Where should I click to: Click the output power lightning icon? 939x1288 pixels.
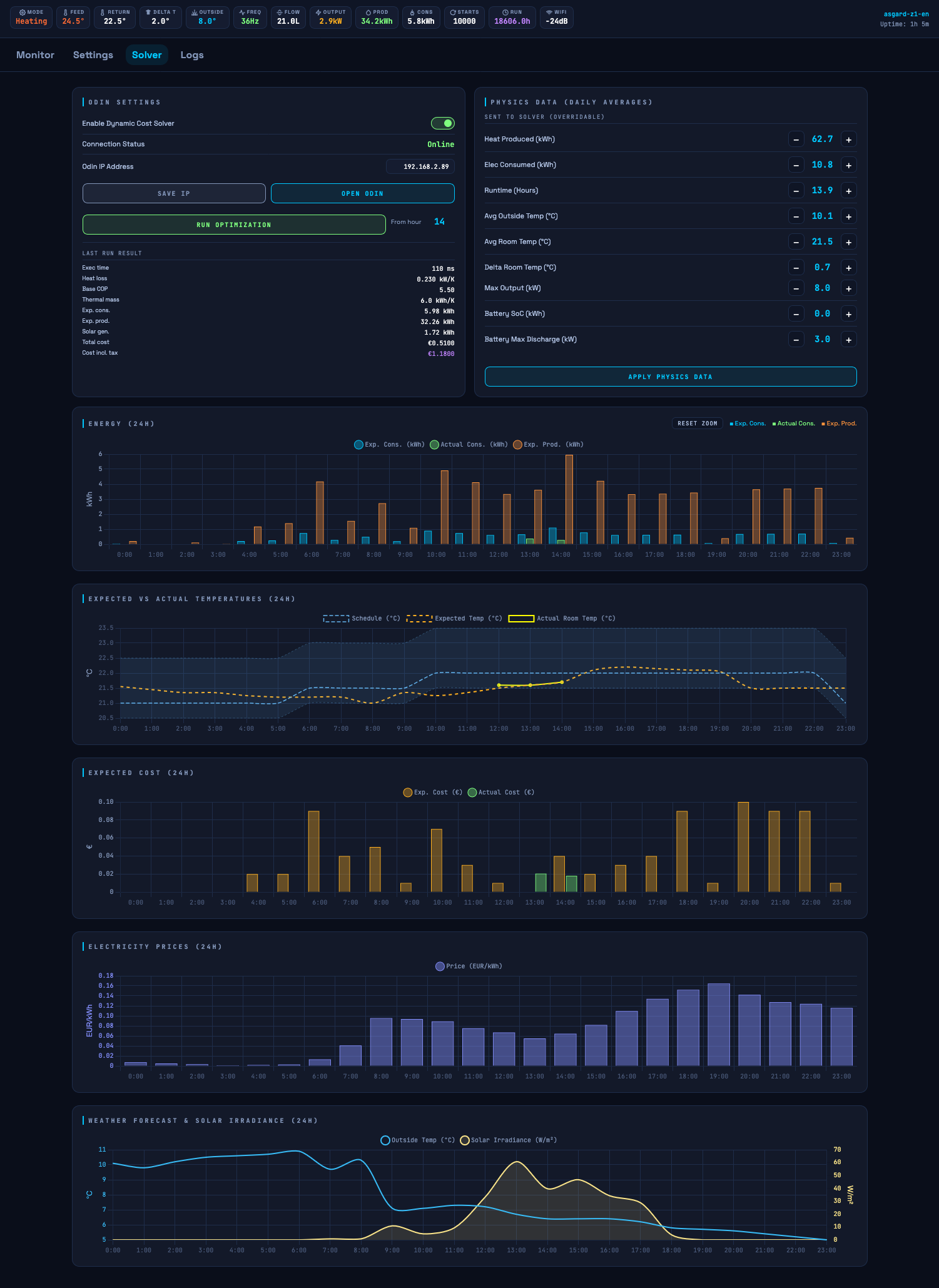(318, 13)
